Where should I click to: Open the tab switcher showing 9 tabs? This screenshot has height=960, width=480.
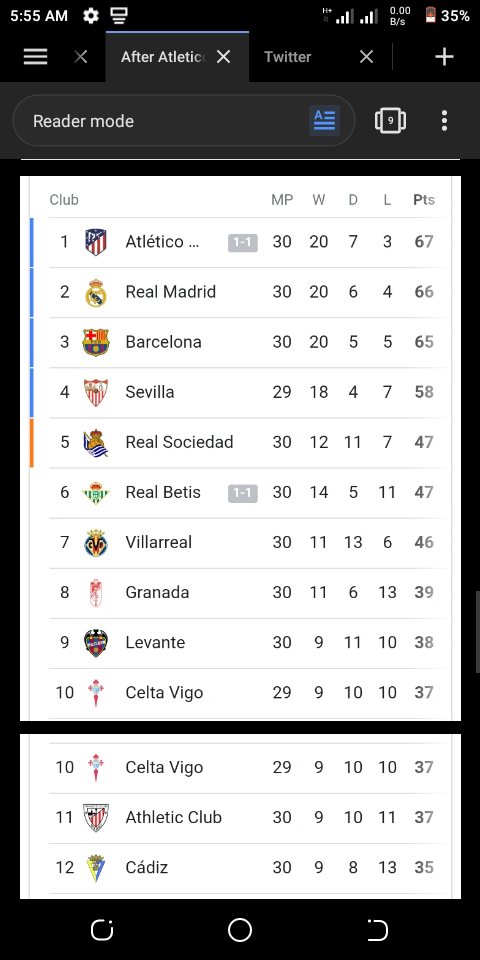(x=391, y=121)
